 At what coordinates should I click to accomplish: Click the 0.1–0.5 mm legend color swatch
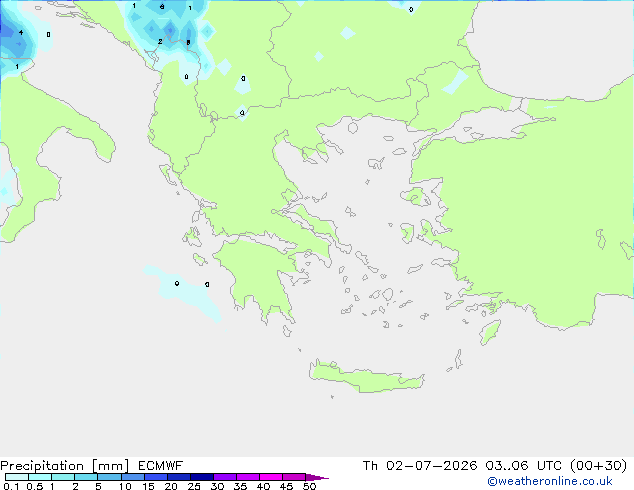pos(17,477)
